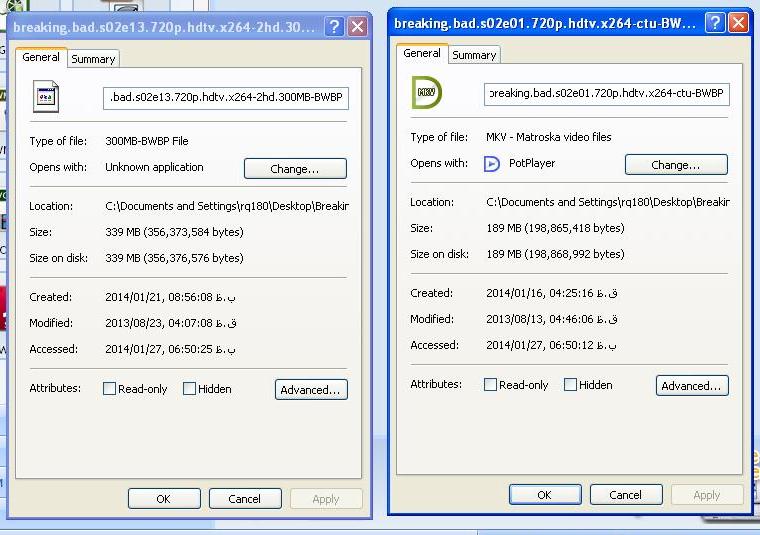Click the PotPlayer icon next to Opens with
The width and height of the screenshot is (760, 535).
[x=491, y=164]
